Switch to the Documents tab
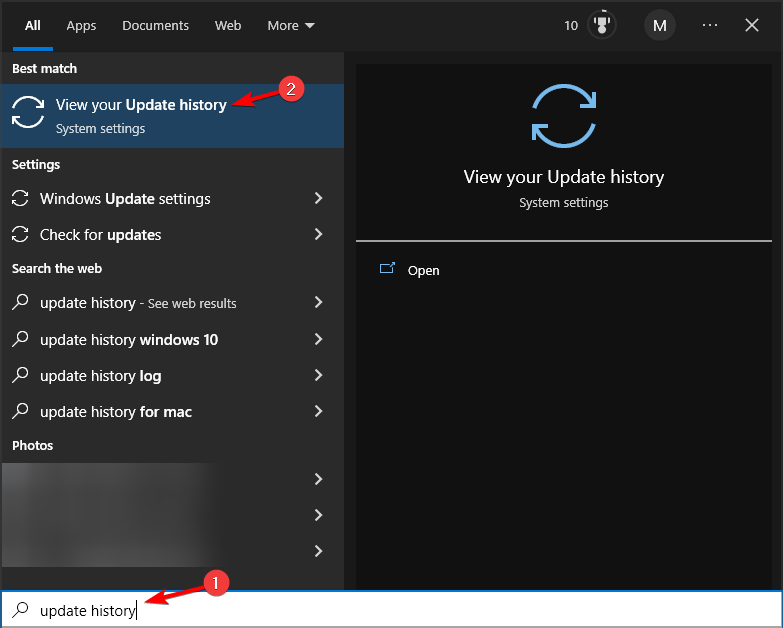783x628 pixels. (155, 25)
